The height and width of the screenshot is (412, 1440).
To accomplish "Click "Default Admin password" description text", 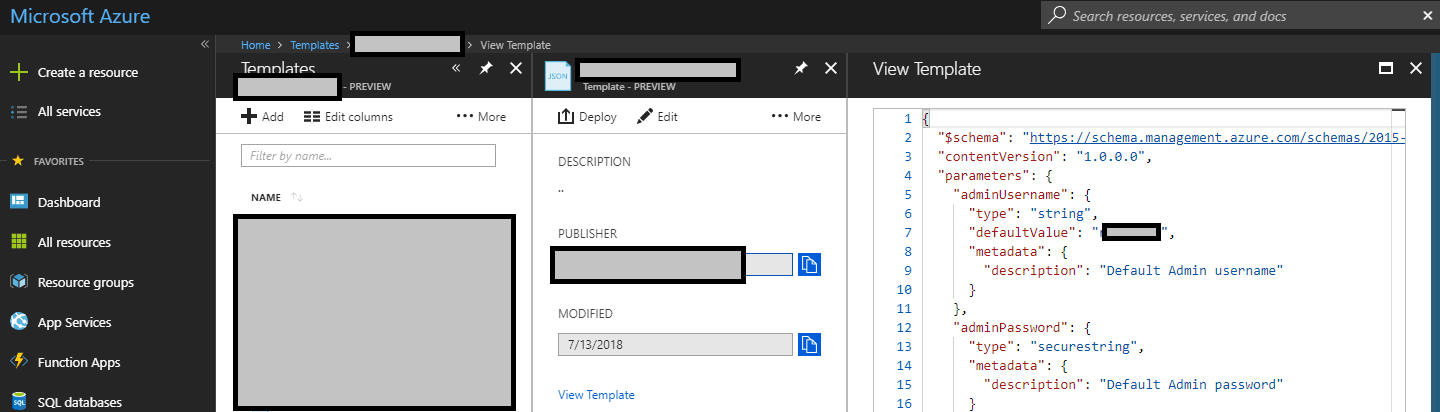I will pyautogui.click(x=1191, y=384).
